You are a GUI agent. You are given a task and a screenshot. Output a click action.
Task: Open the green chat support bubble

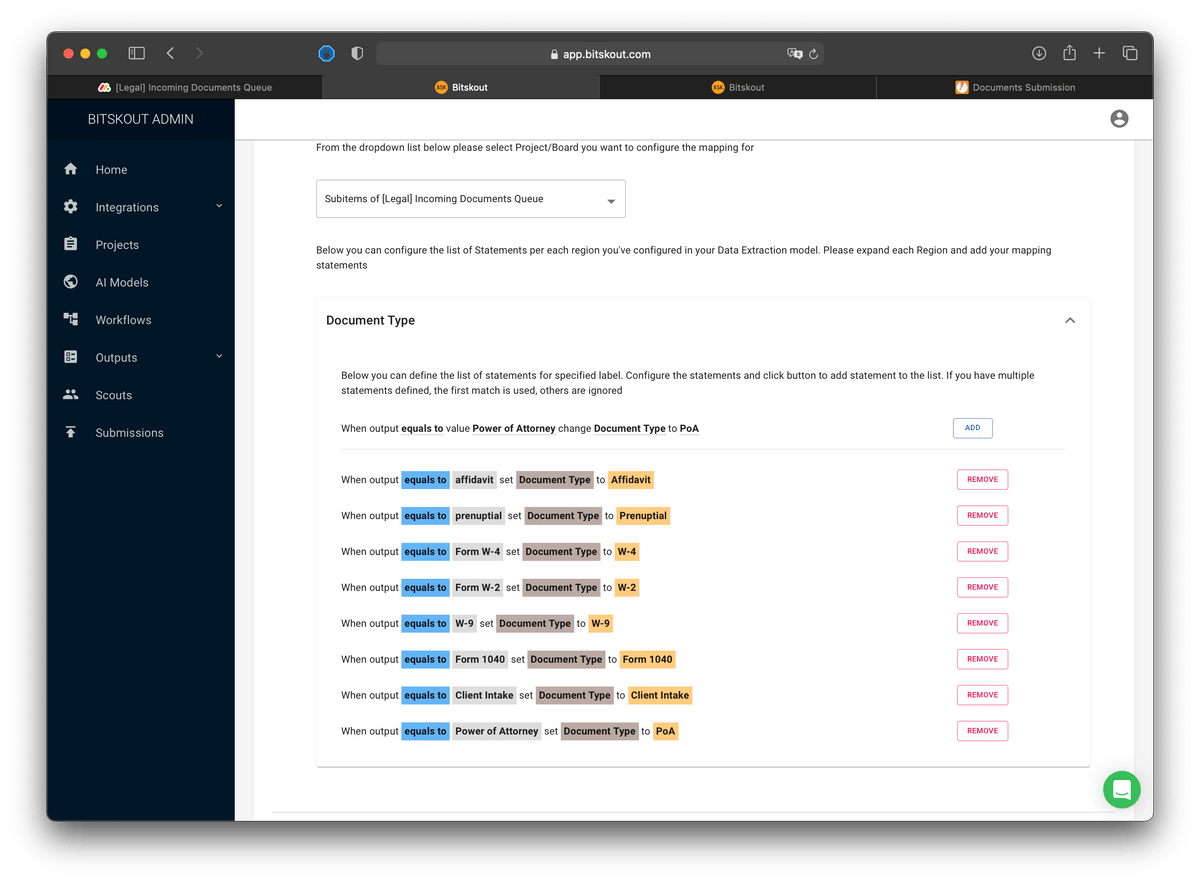coord(1122,789)
